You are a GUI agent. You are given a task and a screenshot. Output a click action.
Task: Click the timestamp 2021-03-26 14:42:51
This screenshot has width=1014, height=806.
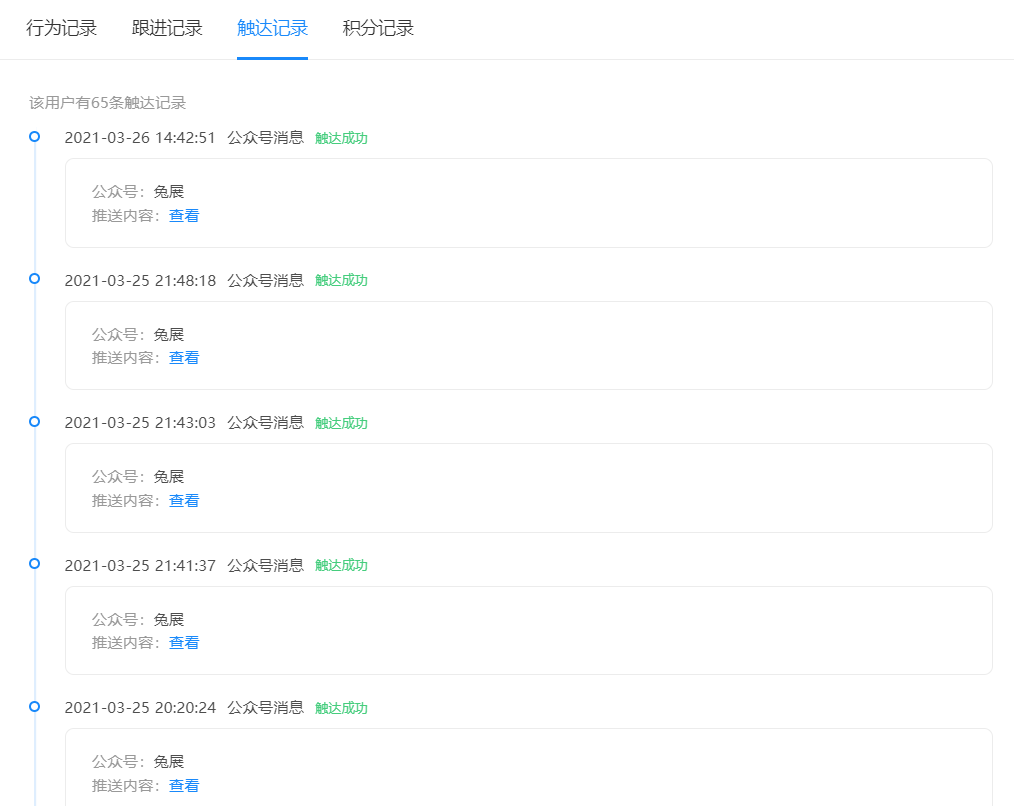(x=140, y=138)
